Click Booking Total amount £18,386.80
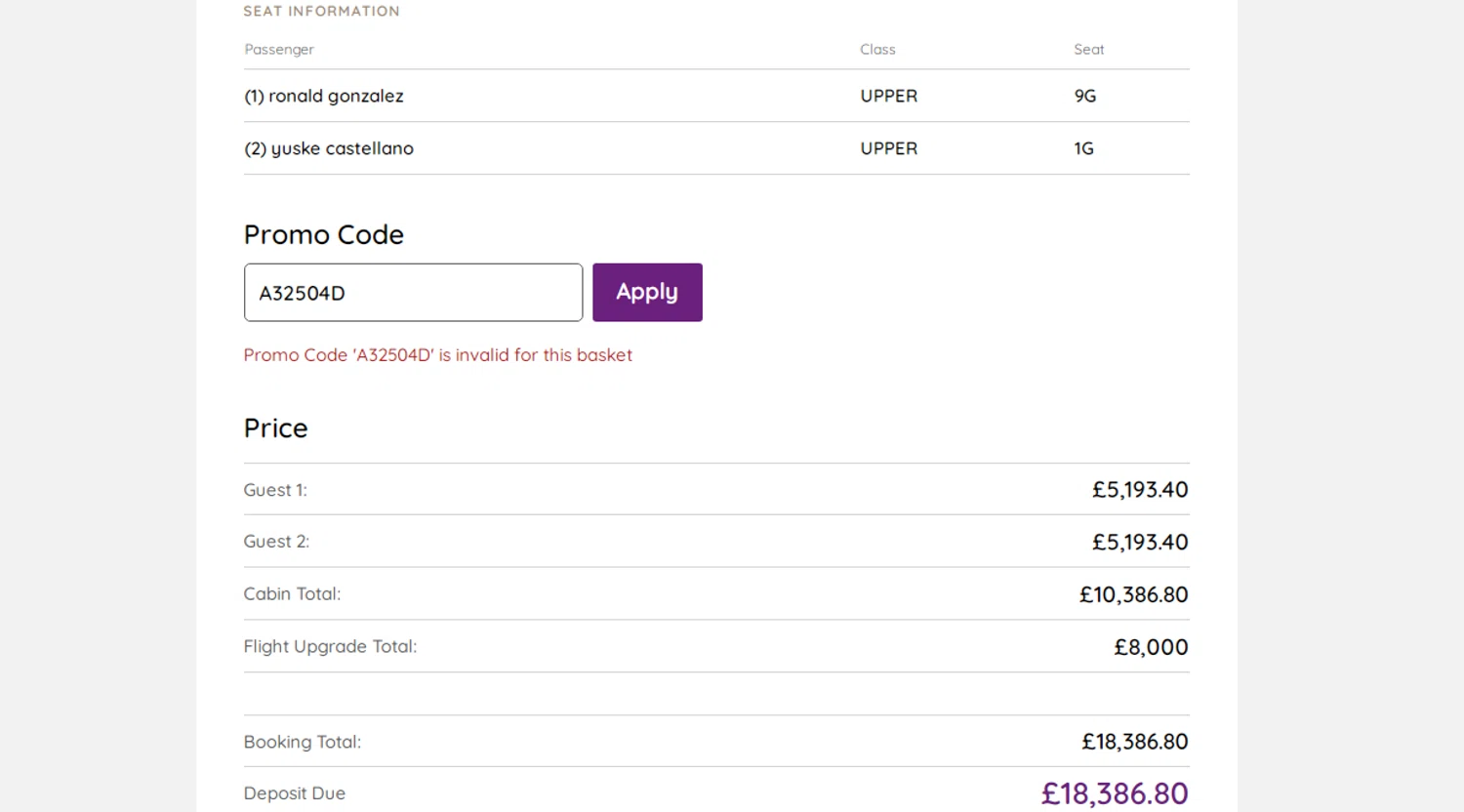 click(x=1134, y=742)
